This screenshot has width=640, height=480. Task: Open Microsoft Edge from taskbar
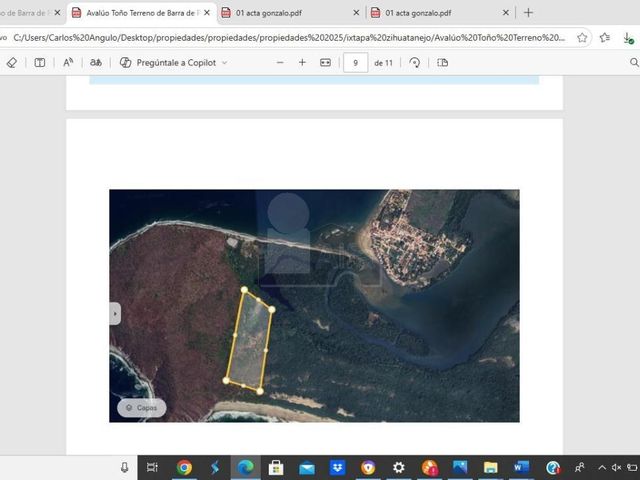245,467
